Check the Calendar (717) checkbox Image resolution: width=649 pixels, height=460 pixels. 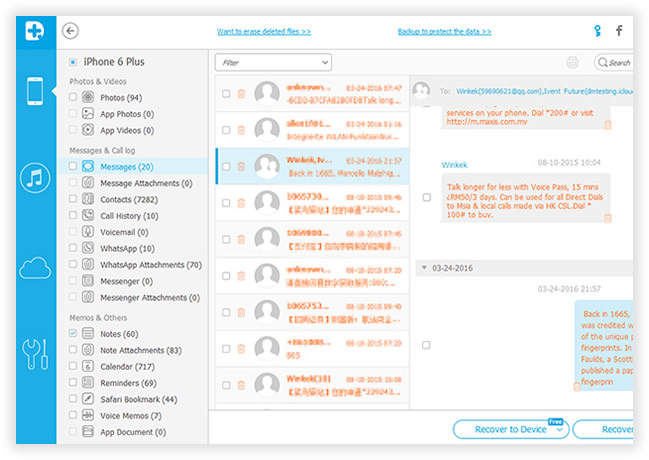click(x=73, y=366)
